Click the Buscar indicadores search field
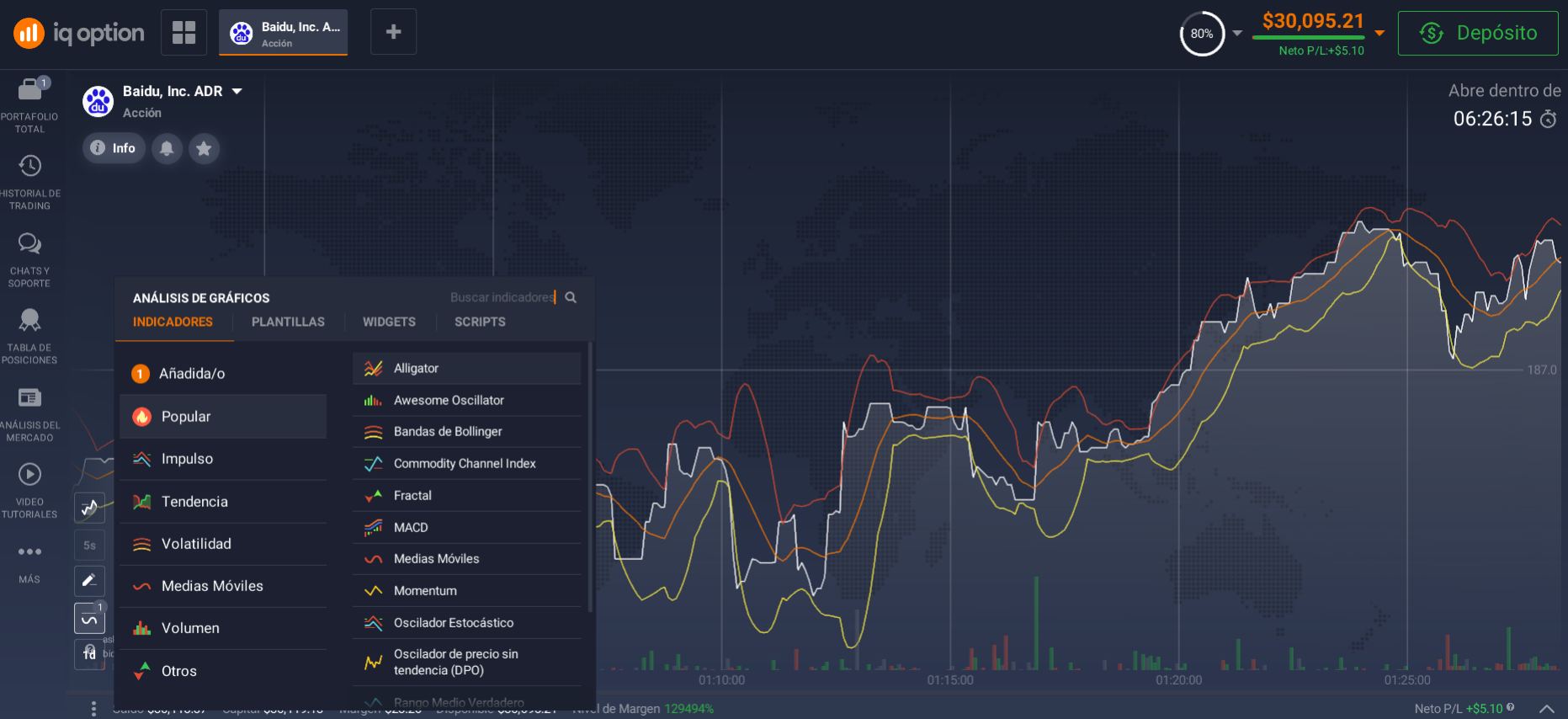 pyautogui.click(x=502, y=297)
